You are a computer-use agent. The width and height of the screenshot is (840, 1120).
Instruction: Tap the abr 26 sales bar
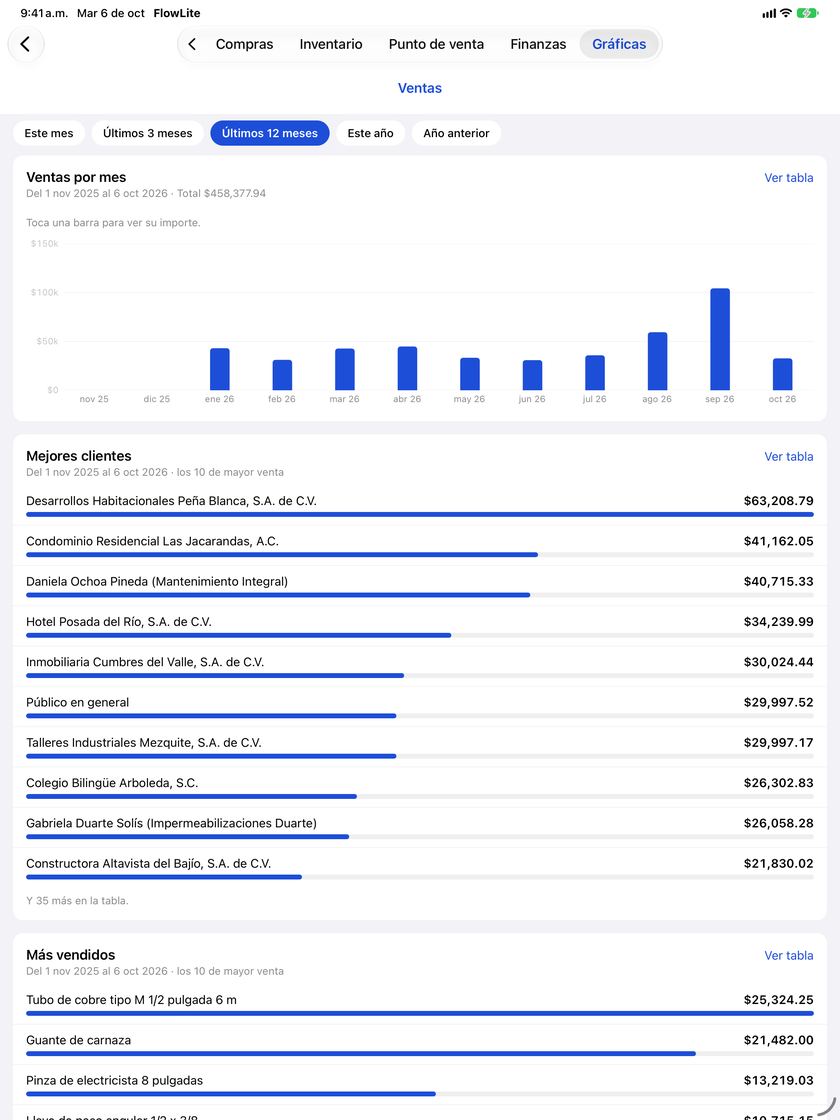click(407, 369)
